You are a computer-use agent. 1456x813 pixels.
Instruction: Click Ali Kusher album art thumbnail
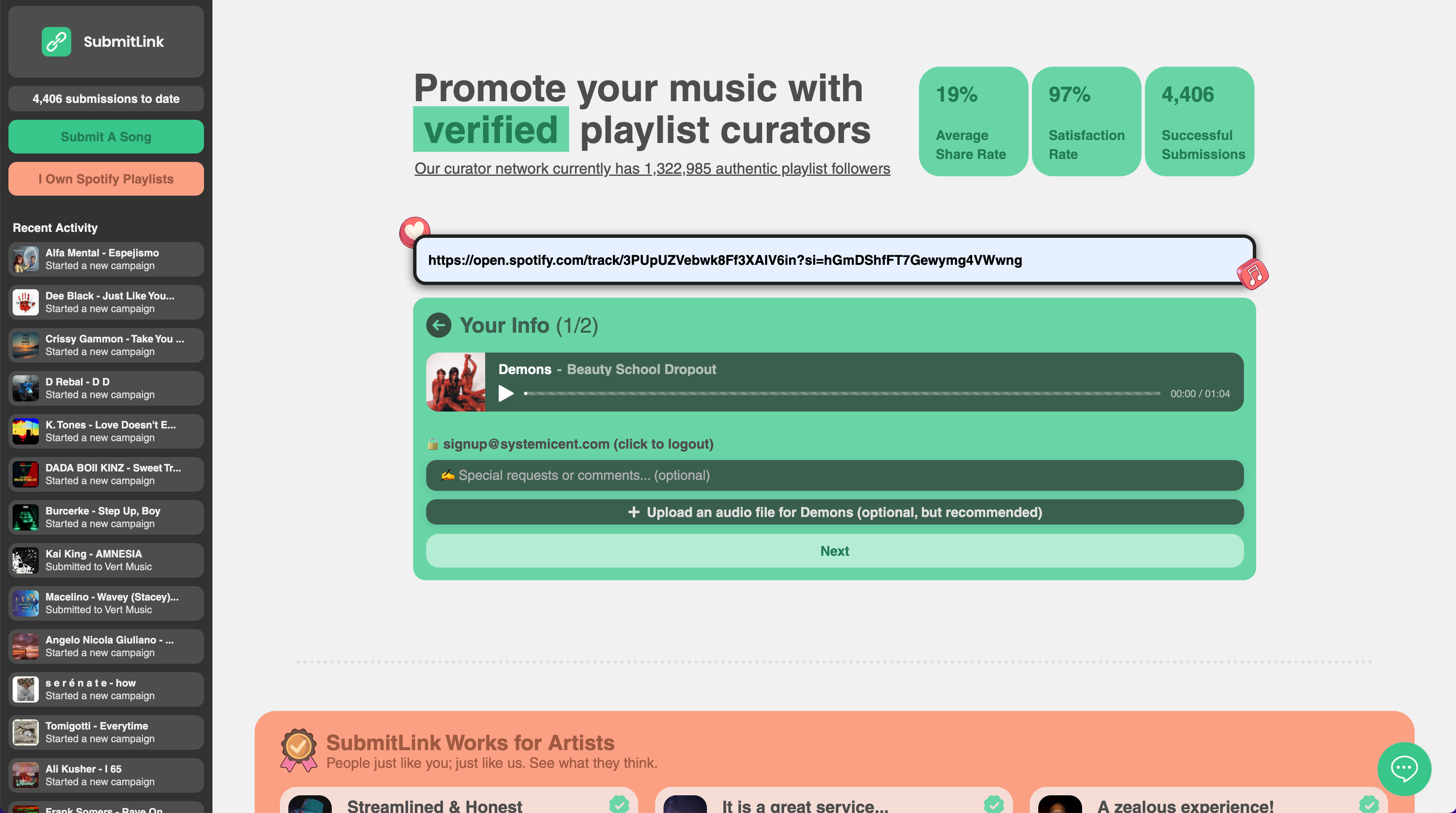pyautogui.click(x=25, y=775)
